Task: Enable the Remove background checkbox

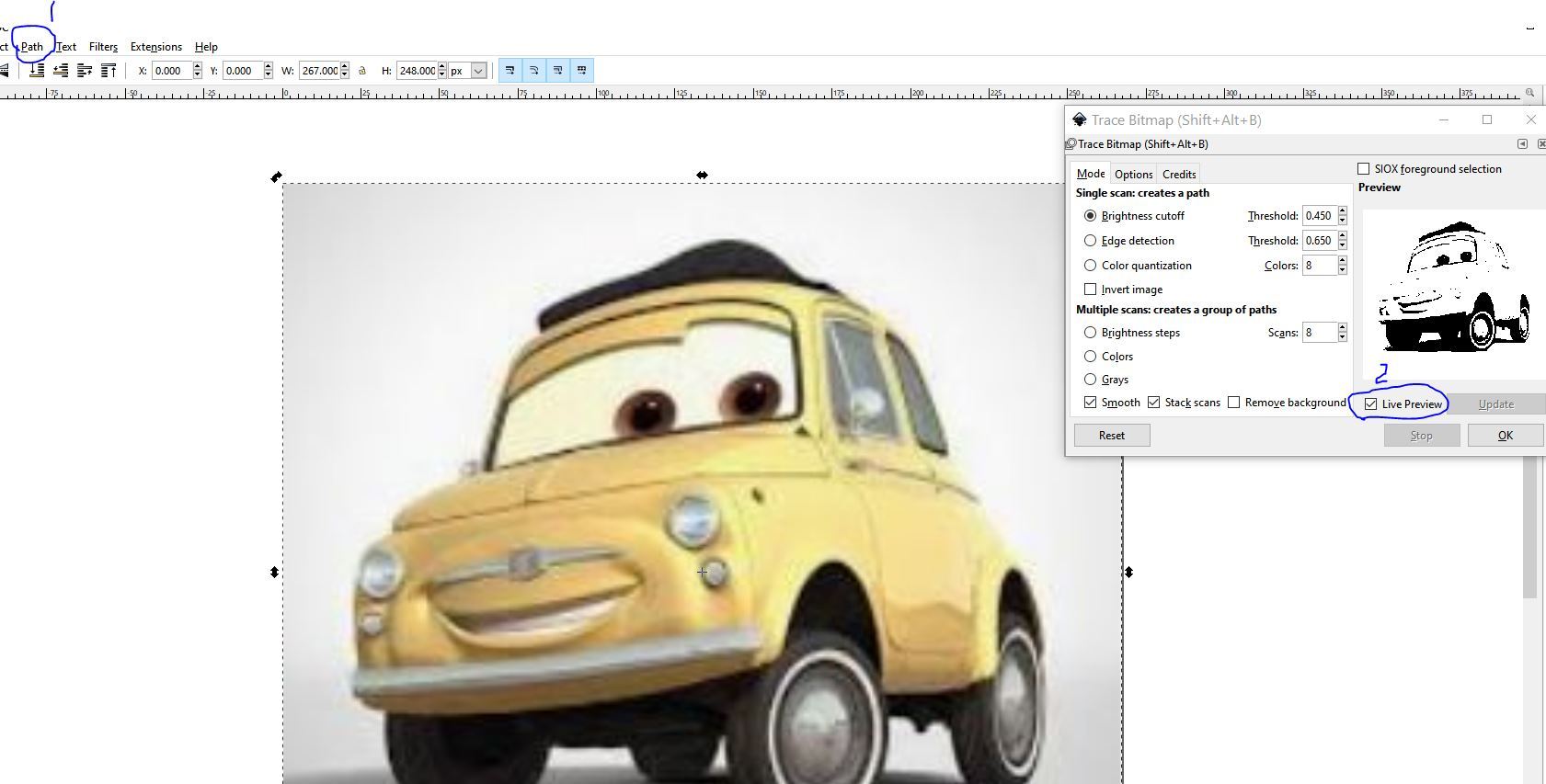Action: [1233, 403]
